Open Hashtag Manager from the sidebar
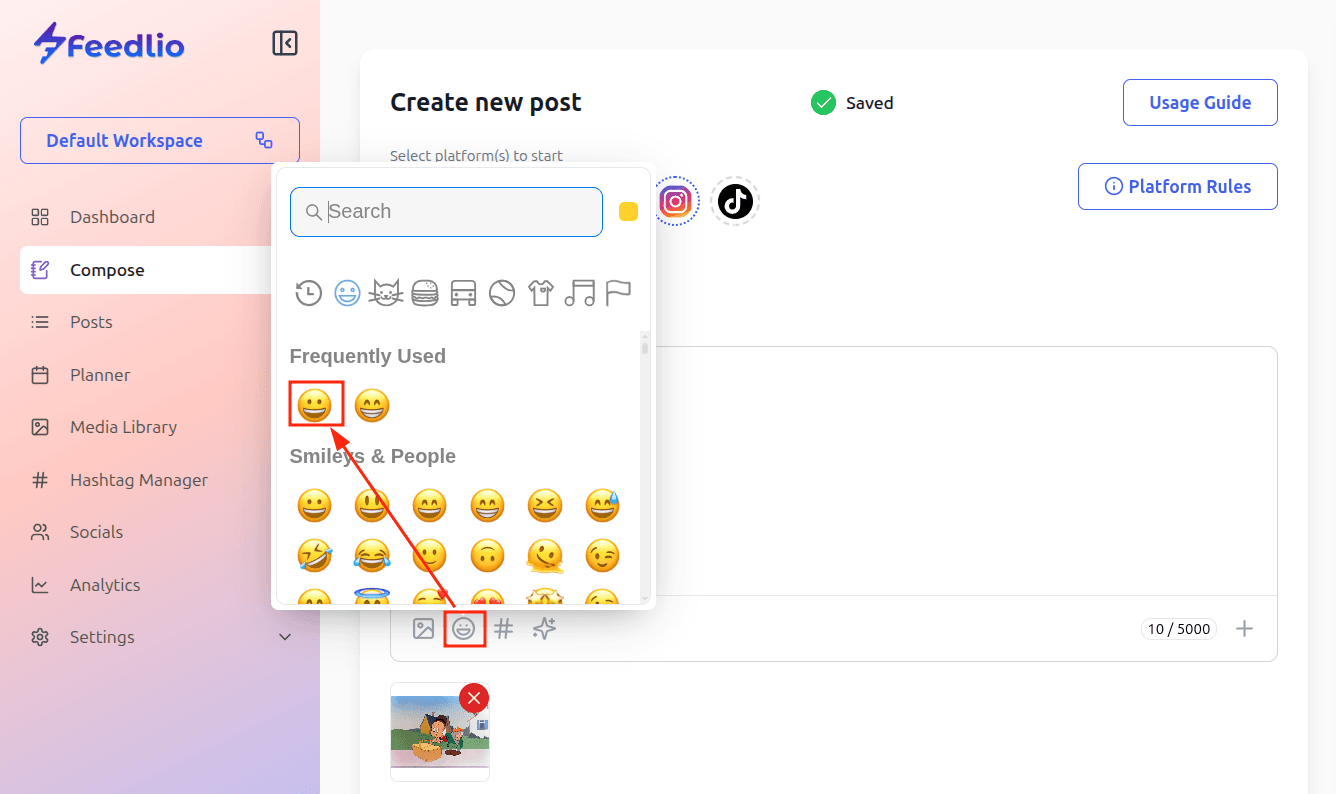 (x=138, y=480)
